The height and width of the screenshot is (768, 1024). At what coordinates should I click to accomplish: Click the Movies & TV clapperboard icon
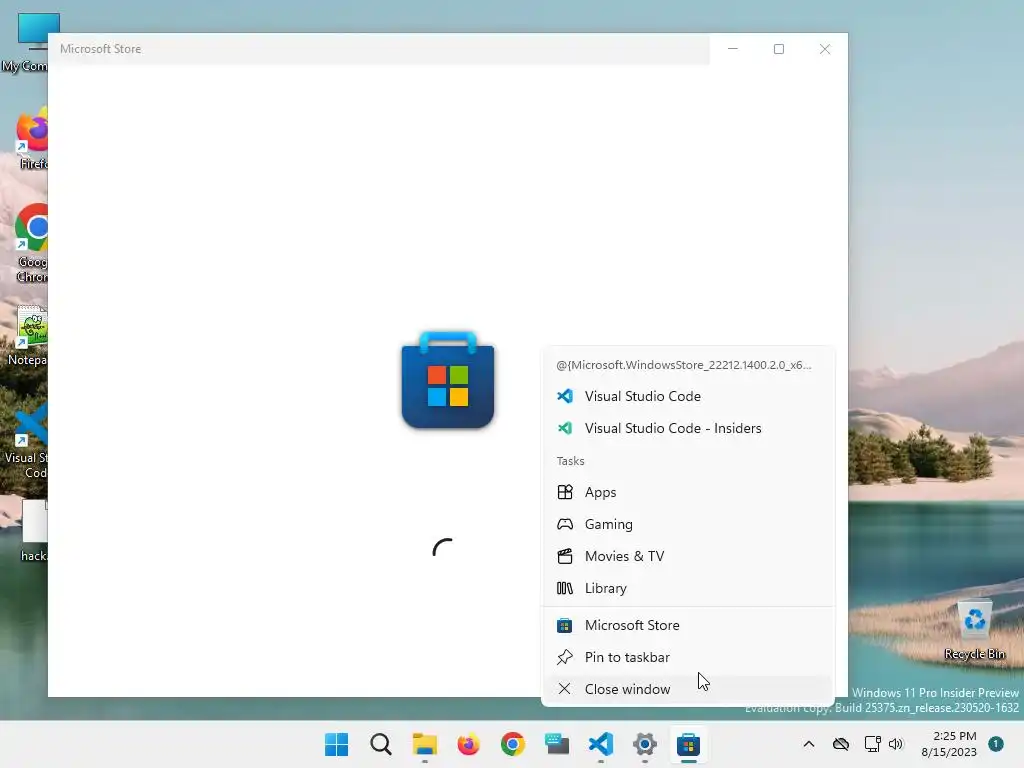click(x=565, y=556)
